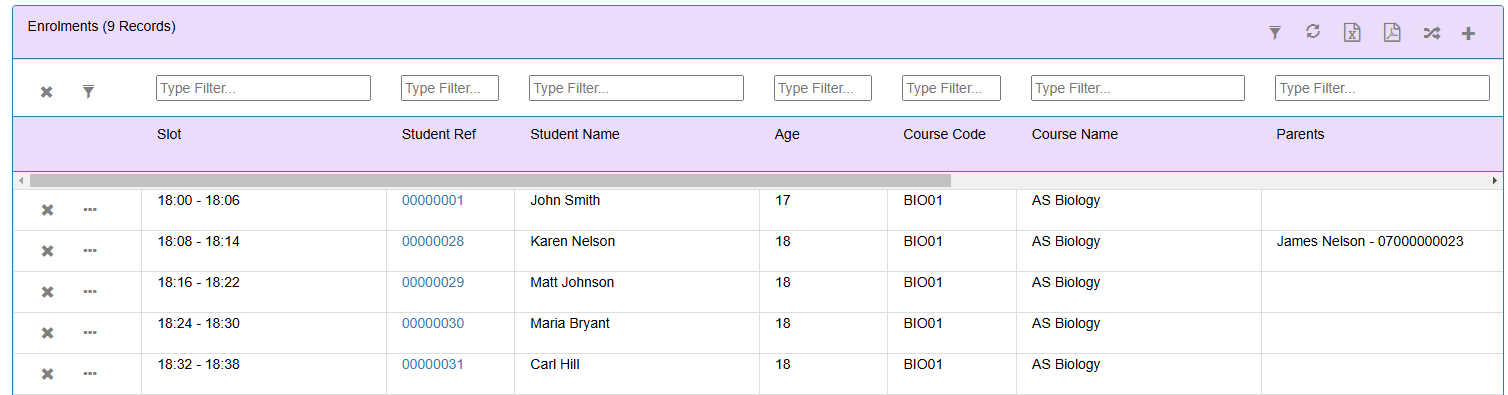Export enrolments to Excel file
1508x395 pixels.
[1352, 33]
